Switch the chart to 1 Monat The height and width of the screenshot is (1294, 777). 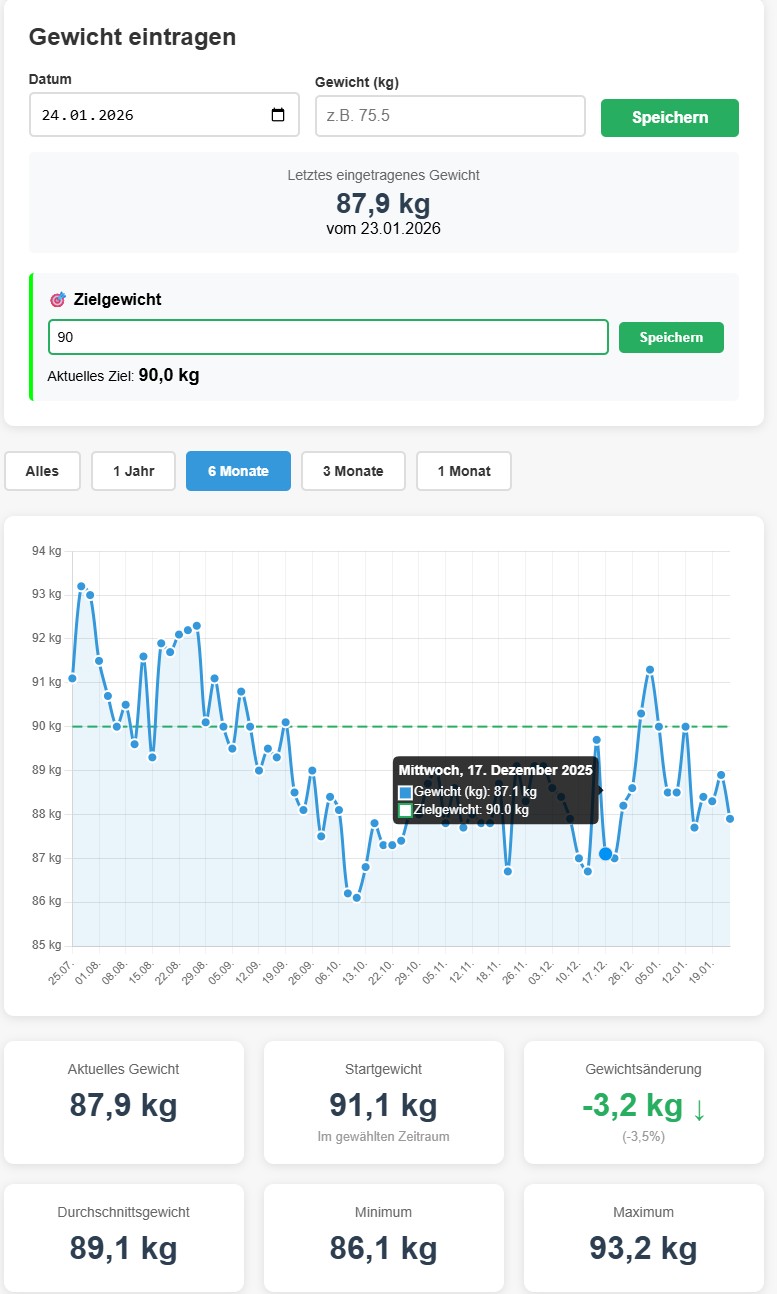click(x=464, y=471)
